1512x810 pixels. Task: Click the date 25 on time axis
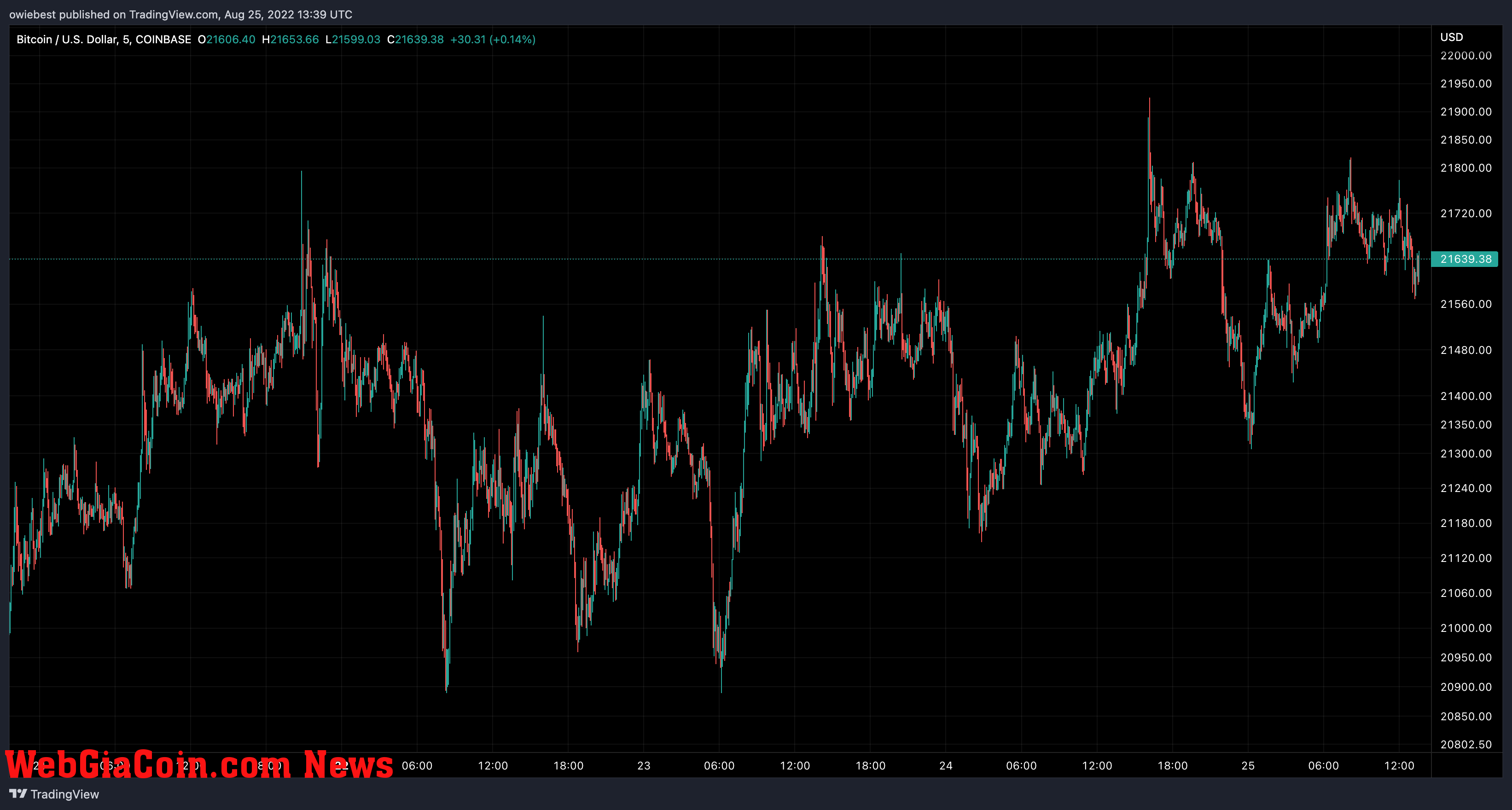[x=1248, y=765]
